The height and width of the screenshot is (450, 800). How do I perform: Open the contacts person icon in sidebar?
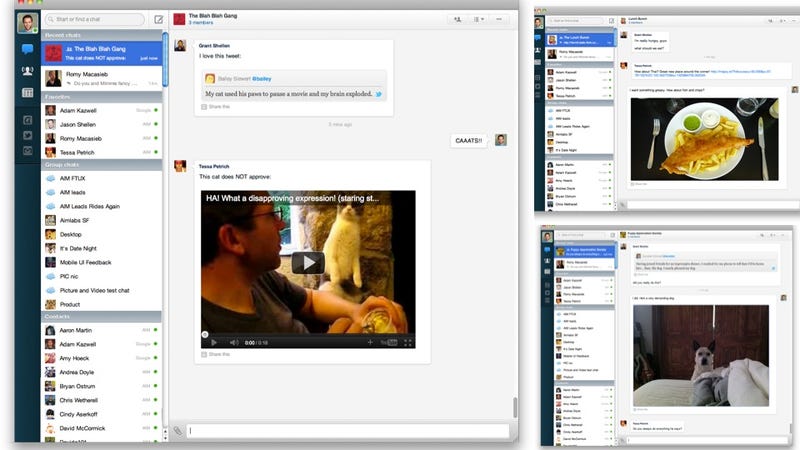28,71
